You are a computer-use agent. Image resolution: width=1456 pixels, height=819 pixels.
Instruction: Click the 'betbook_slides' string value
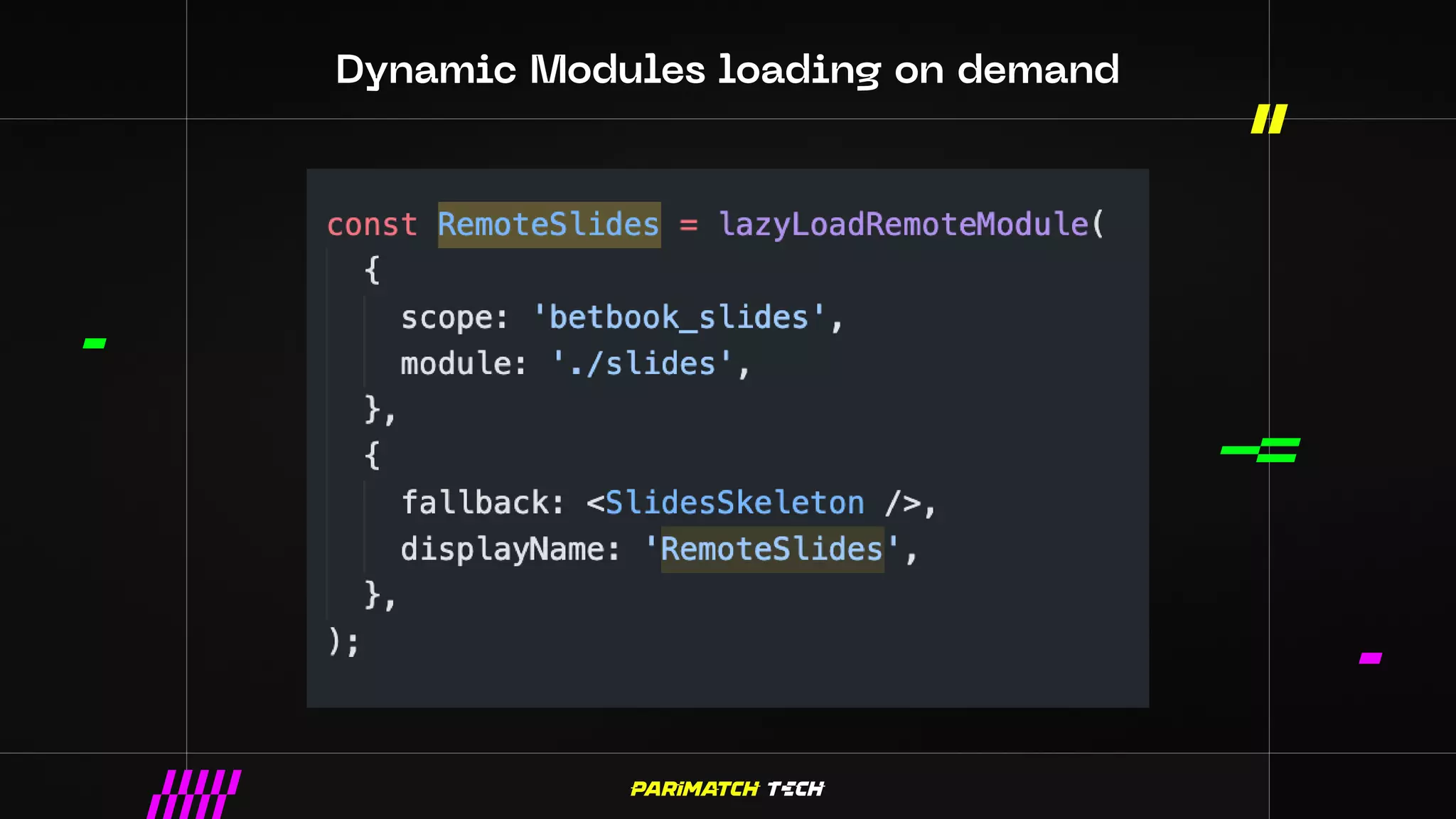coord(679,317)
